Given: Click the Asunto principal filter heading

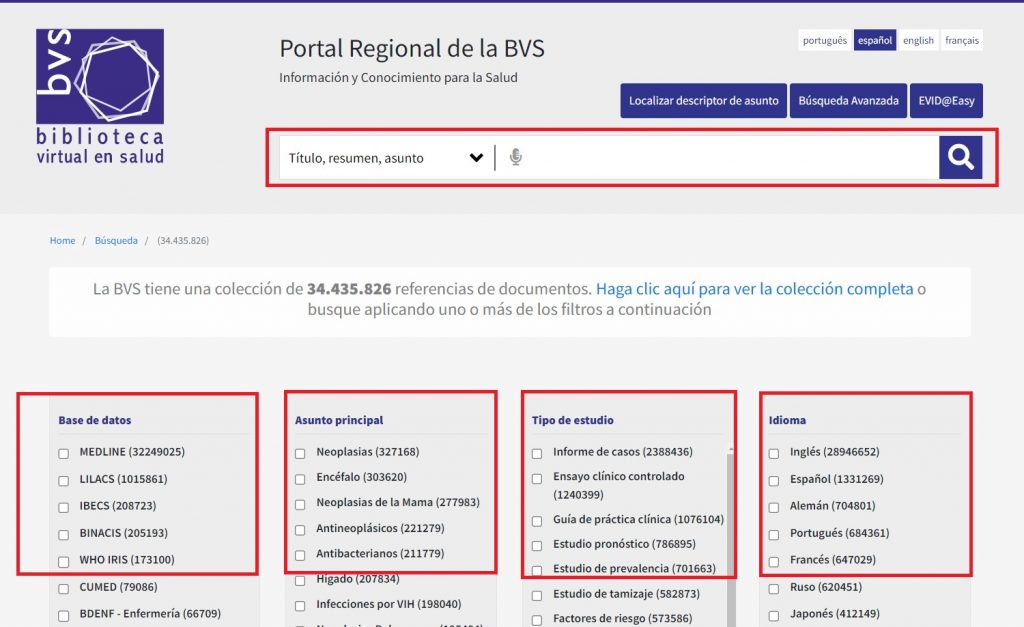Looking at the screenshot, I should tap(339, 420).
